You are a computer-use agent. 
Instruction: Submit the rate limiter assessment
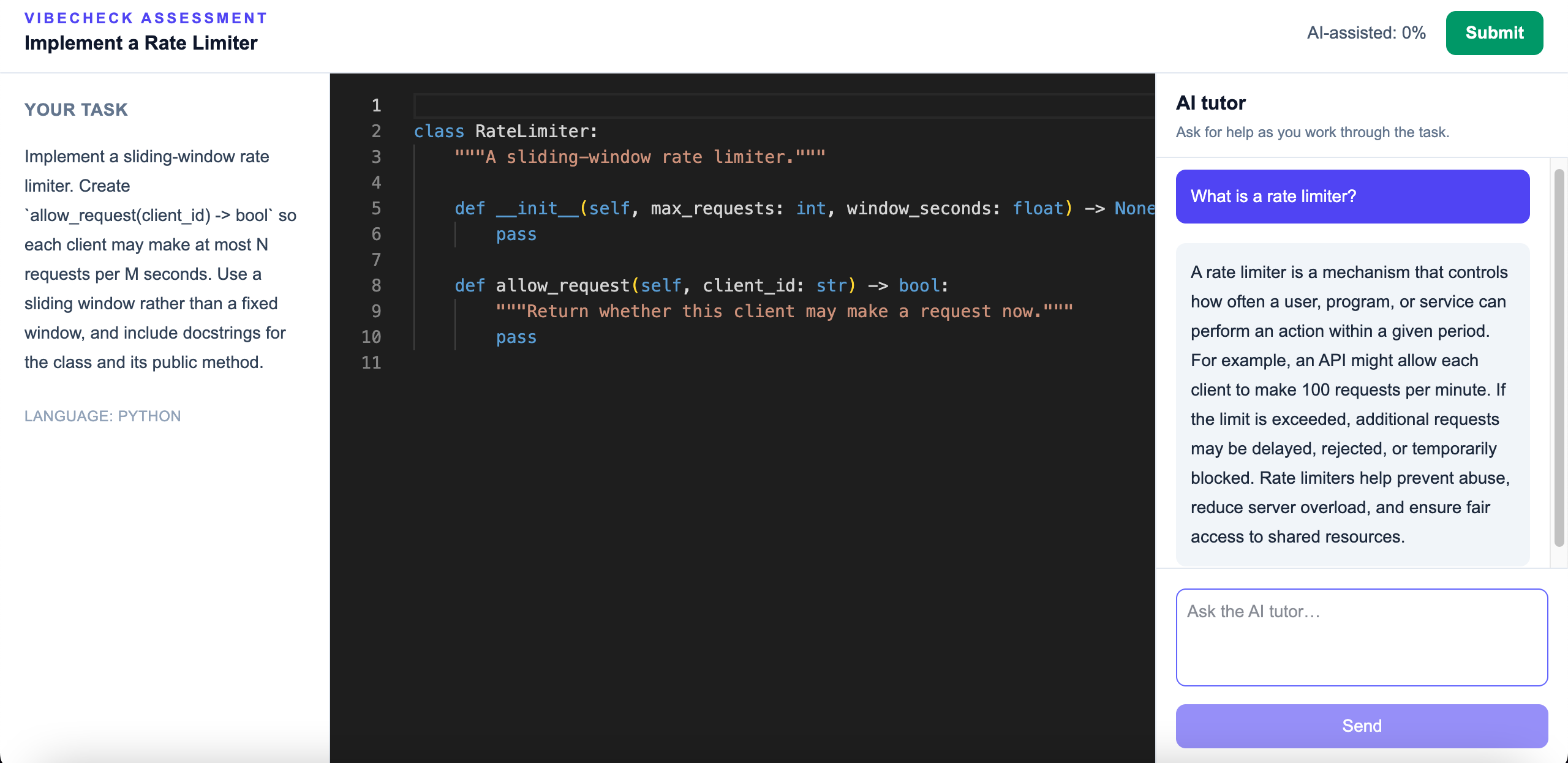coord(1494,33)
